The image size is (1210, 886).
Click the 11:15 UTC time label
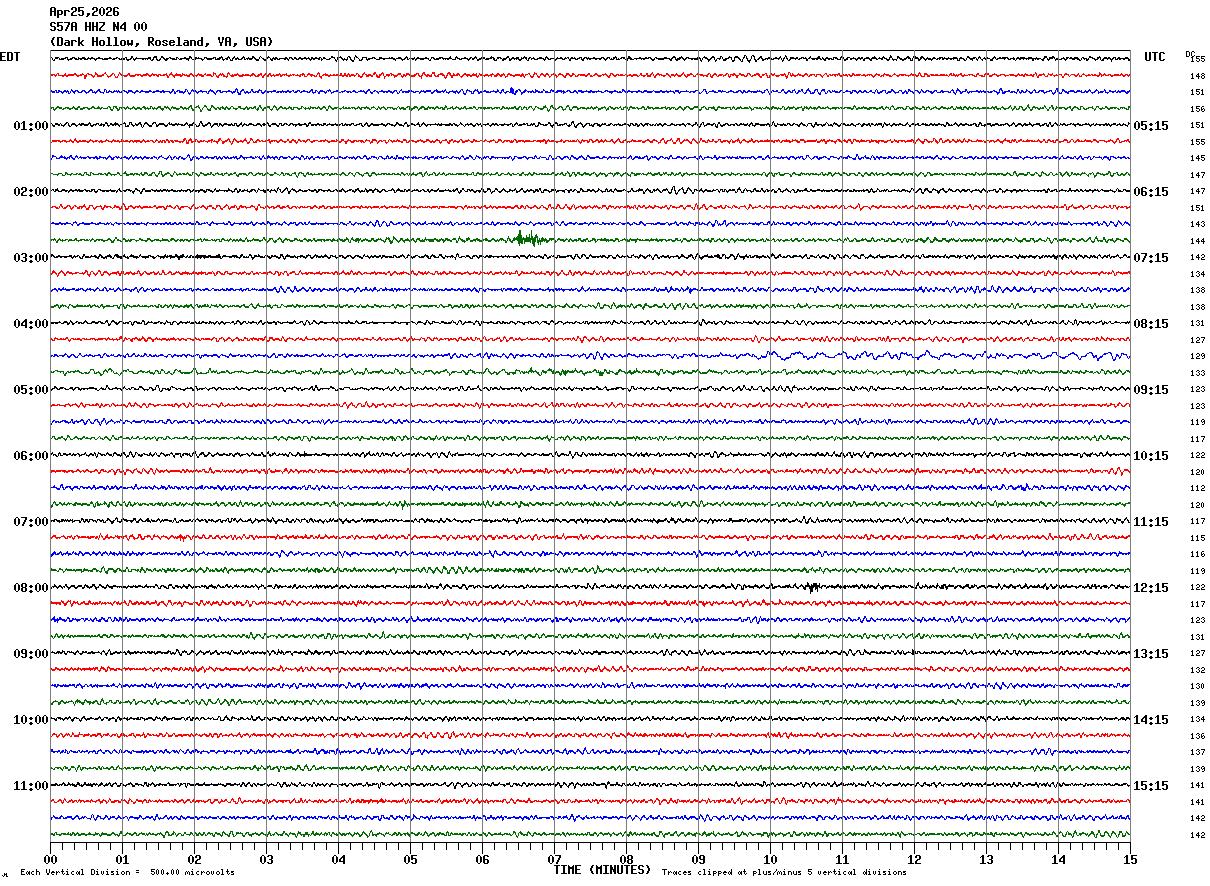tap(1151, 522)
